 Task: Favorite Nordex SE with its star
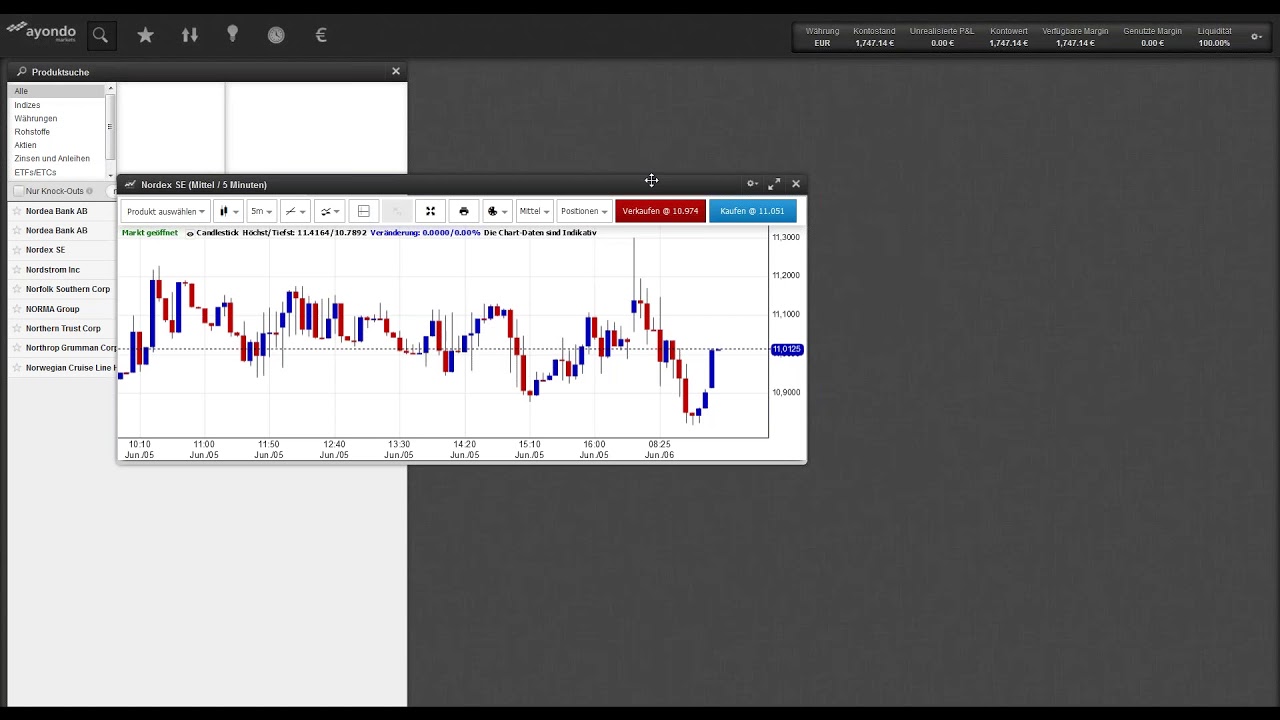tap(17, 250)
